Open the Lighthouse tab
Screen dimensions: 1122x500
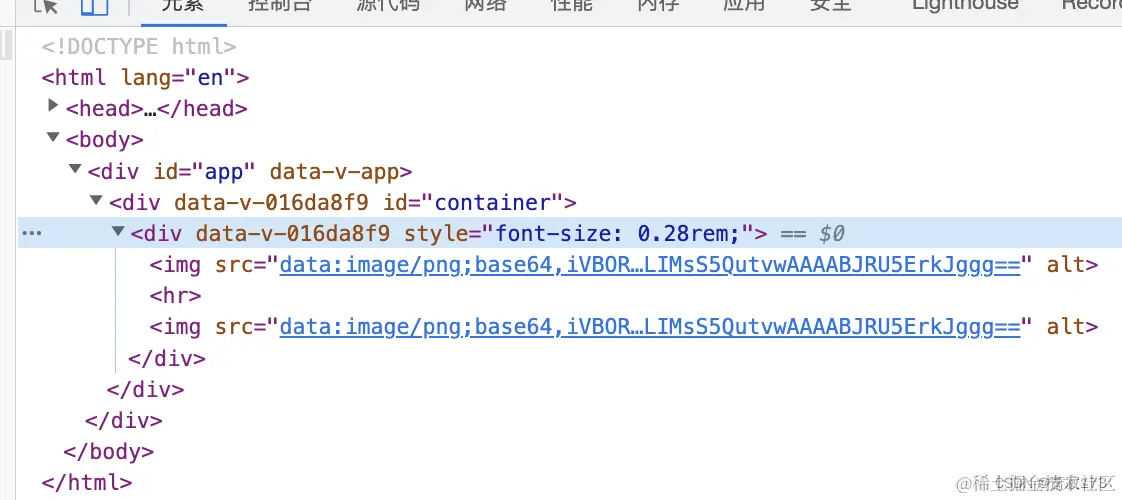[965, 4]
